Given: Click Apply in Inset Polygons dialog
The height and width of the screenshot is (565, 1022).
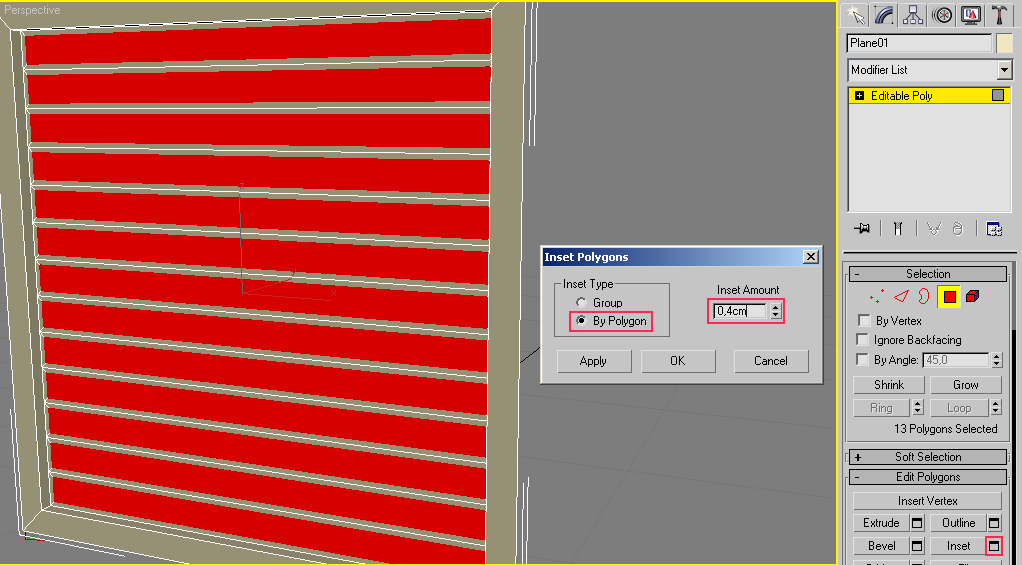Looking at the screenshot, I should [593, 361].
